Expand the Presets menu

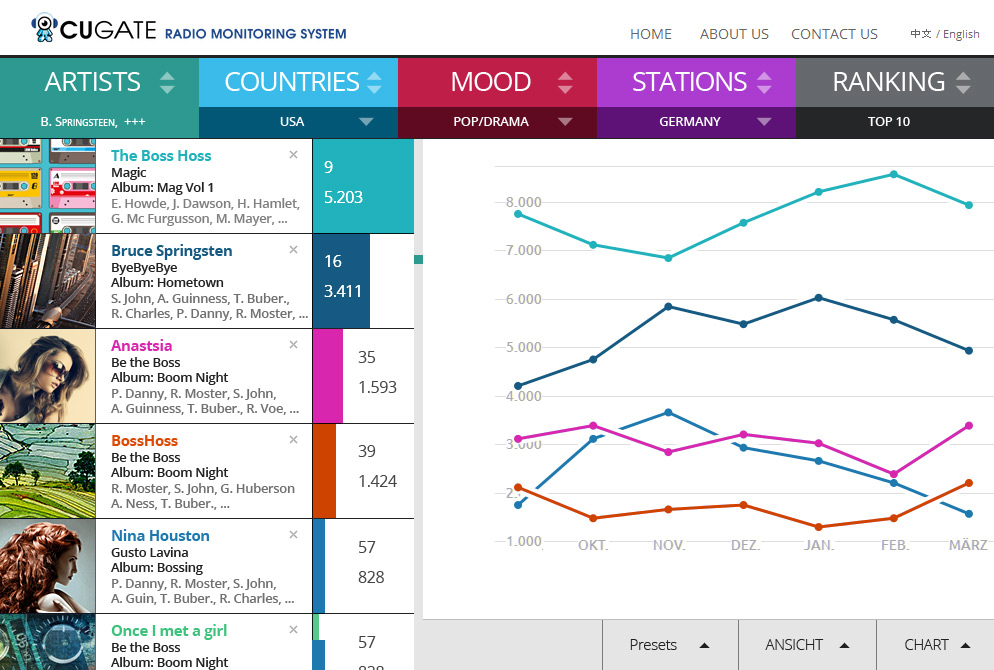670,645
